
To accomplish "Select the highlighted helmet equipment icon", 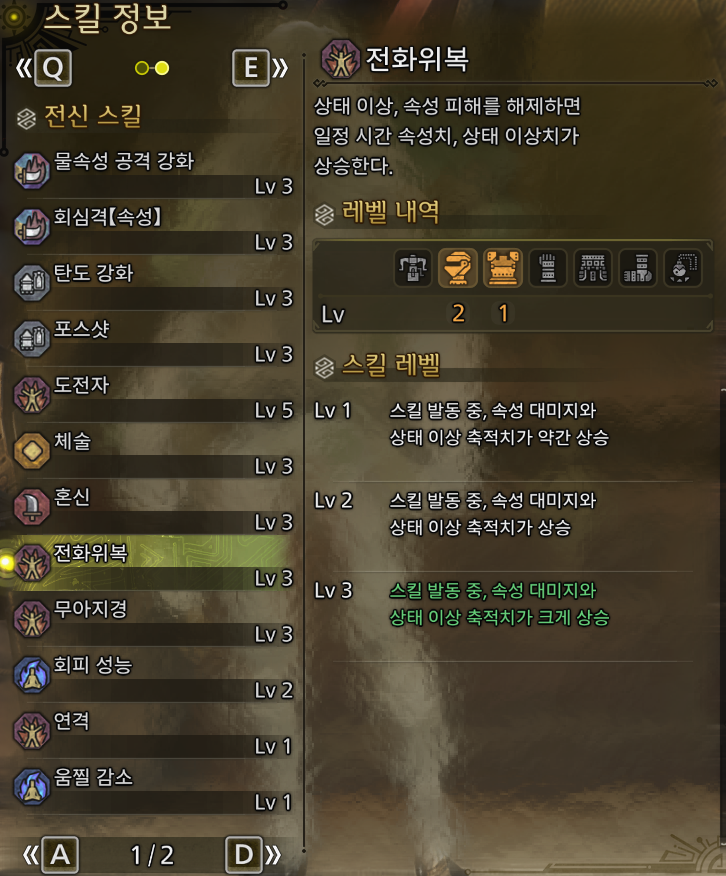I will [x=457, y=268].
